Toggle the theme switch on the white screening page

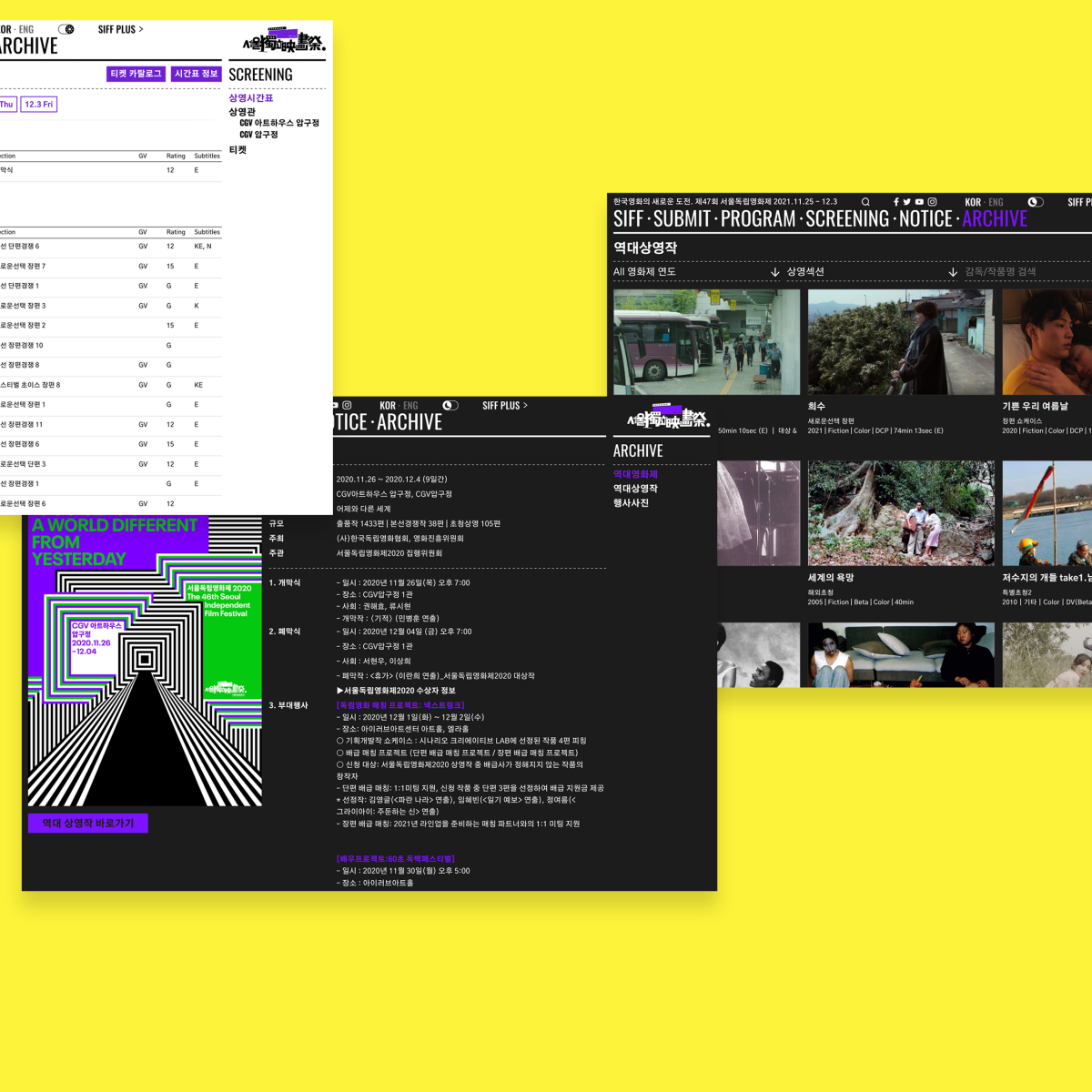[66, 29]
